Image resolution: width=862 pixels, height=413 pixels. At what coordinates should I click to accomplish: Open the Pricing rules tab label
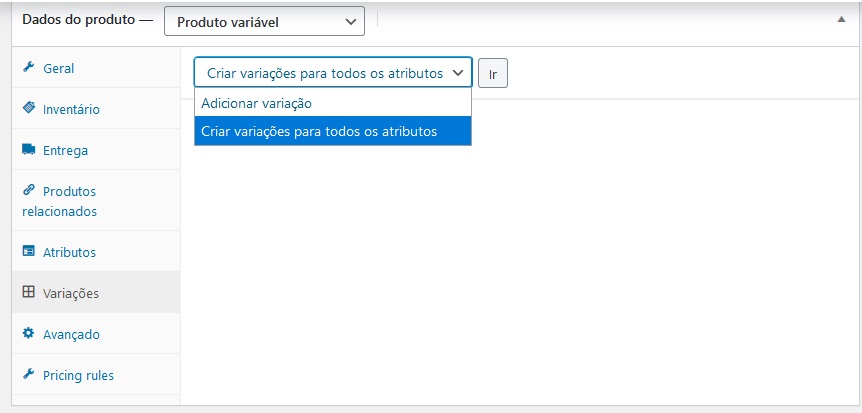[79, 376]
